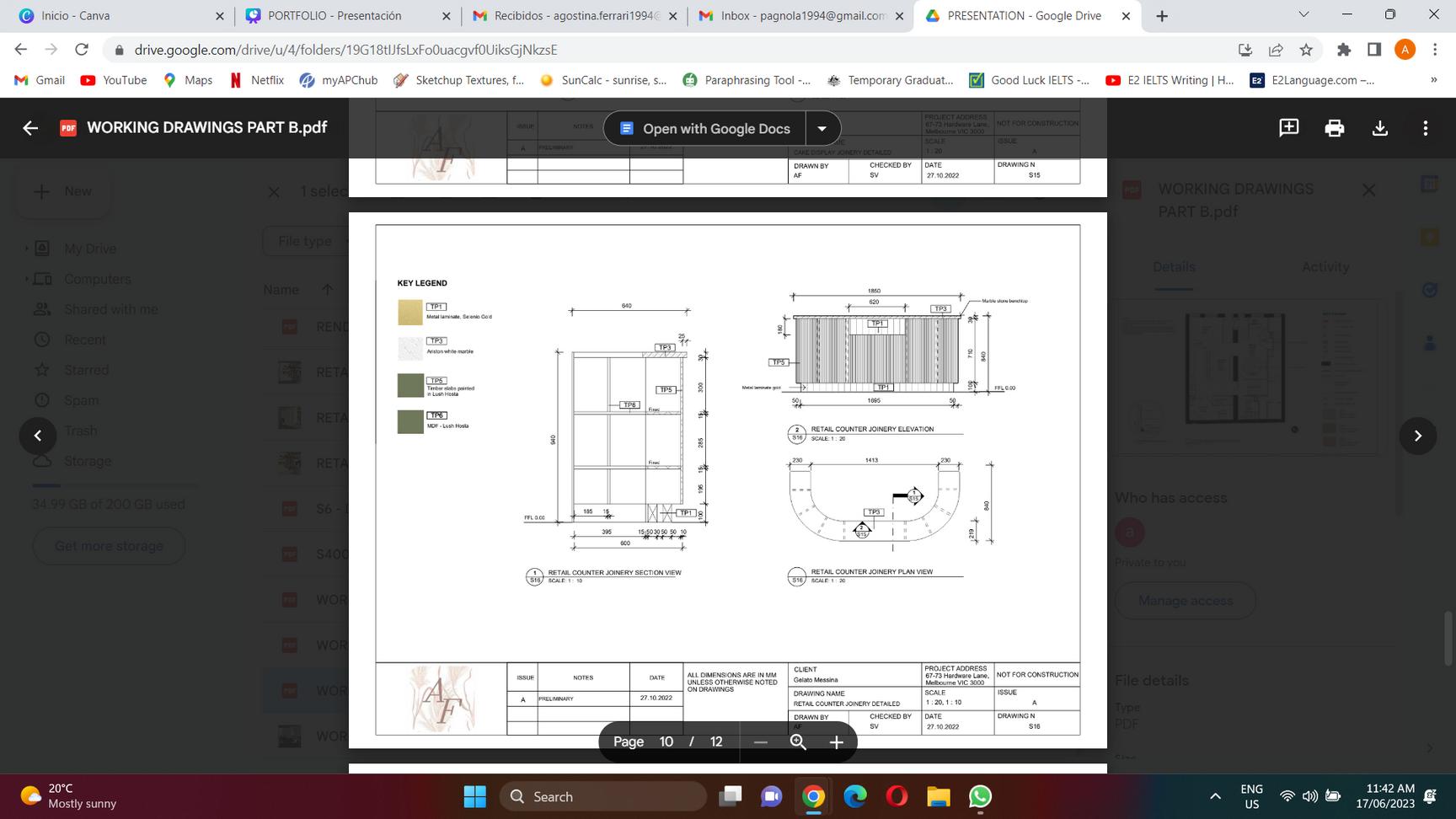Expand the Open with options dropdown arrow

pyautogui.click(x=822, y=129)
